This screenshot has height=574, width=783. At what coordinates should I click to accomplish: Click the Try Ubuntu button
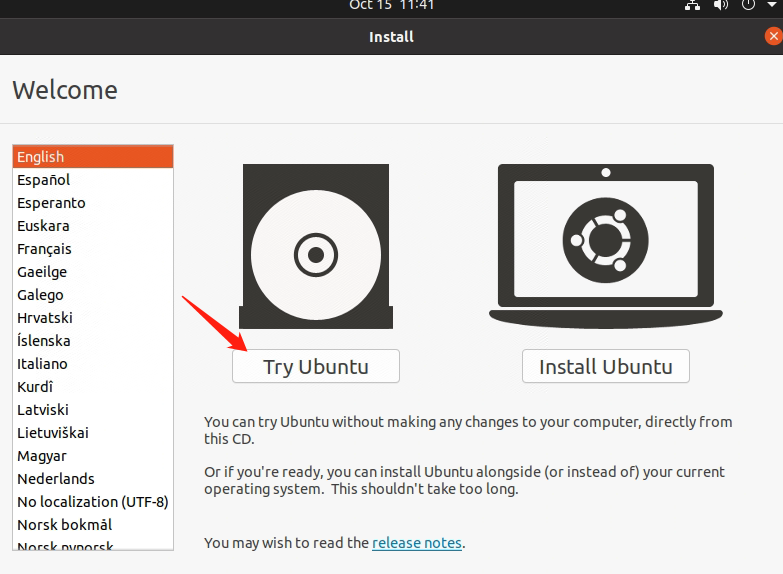coord(316,366)
